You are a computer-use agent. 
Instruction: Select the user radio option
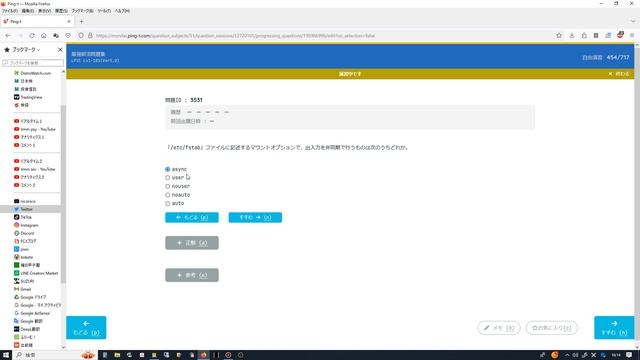click(x=167, y=178)
